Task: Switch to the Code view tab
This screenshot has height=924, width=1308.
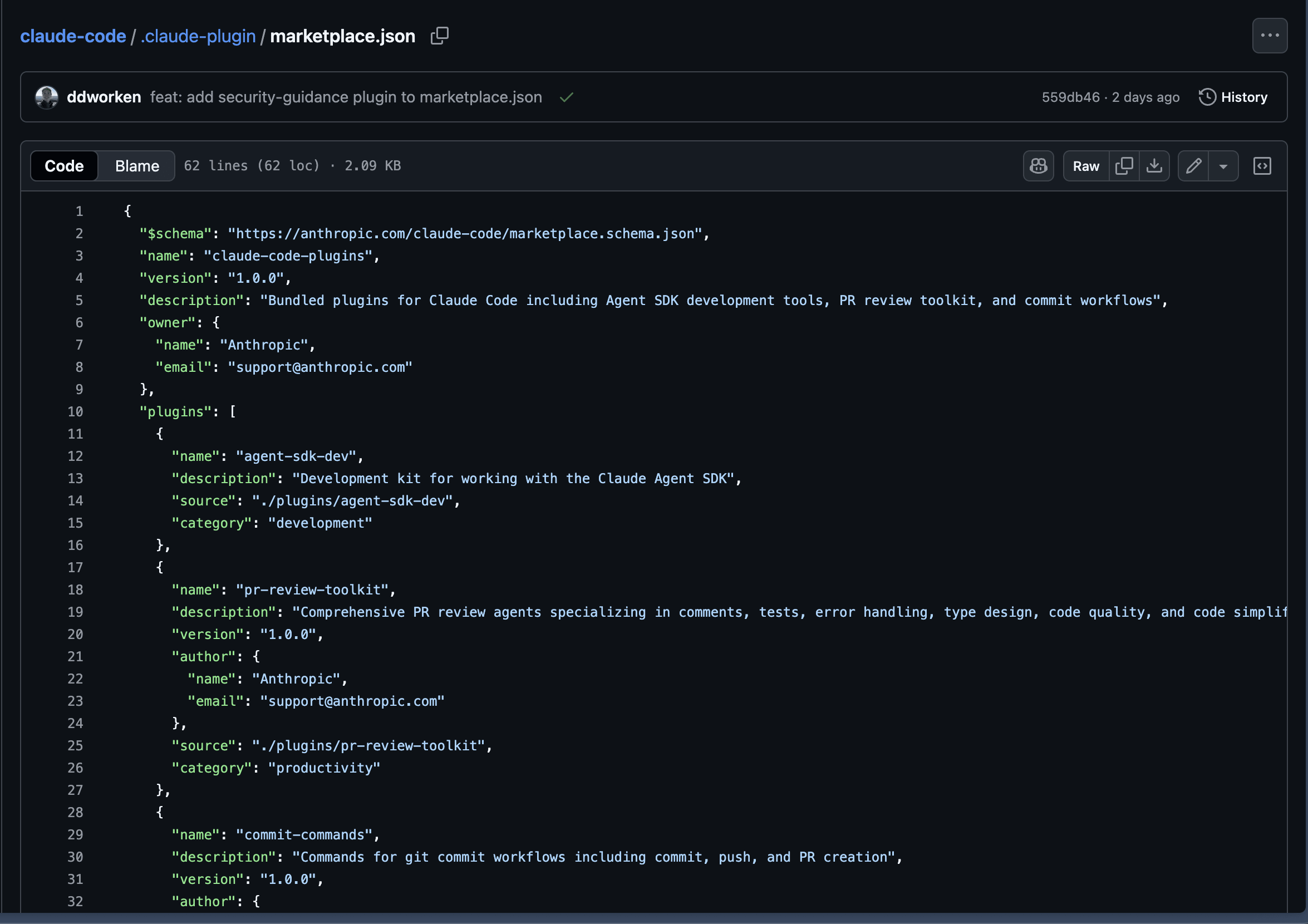Action: click(64, 166)
